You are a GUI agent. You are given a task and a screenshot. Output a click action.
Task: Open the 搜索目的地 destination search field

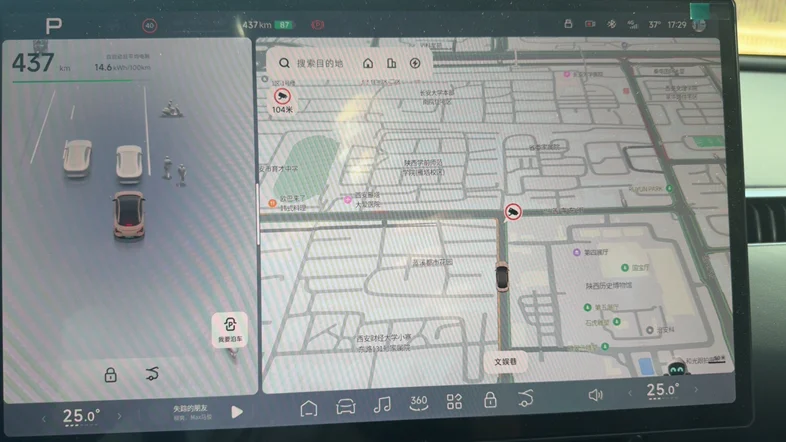click(x=320, y=63)
